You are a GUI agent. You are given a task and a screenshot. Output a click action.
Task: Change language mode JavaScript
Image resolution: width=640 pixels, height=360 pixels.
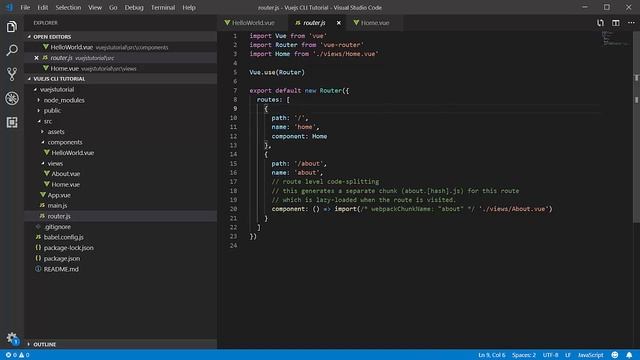pos(590,355)
